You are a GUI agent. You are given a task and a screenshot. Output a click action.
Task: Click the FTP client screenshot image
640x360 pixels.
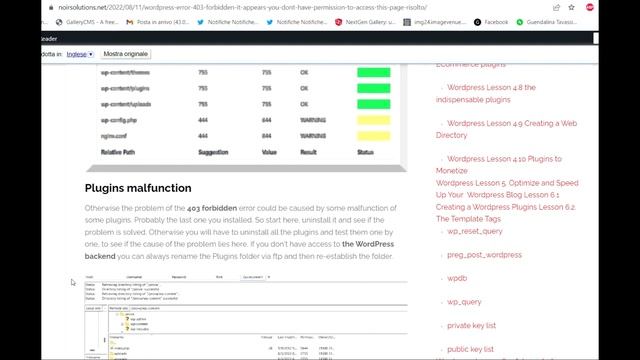coord(246,317)
